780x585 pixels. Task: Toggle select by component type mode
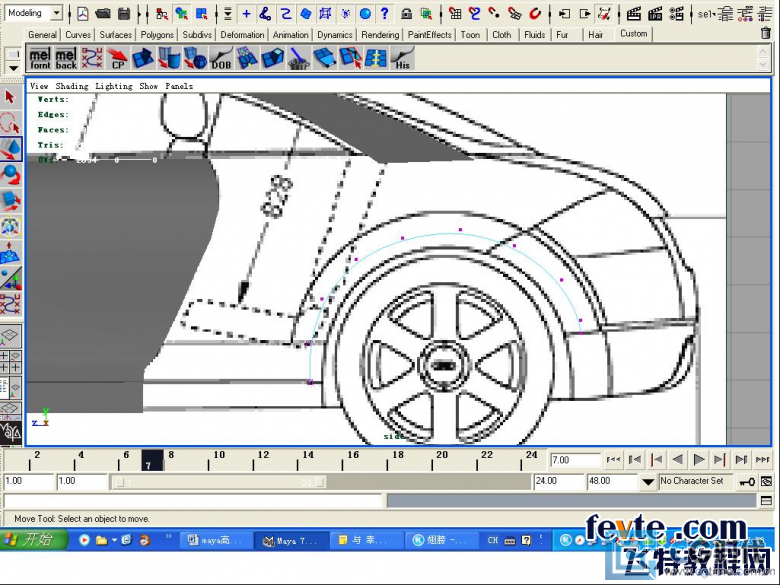coord(201,14)
